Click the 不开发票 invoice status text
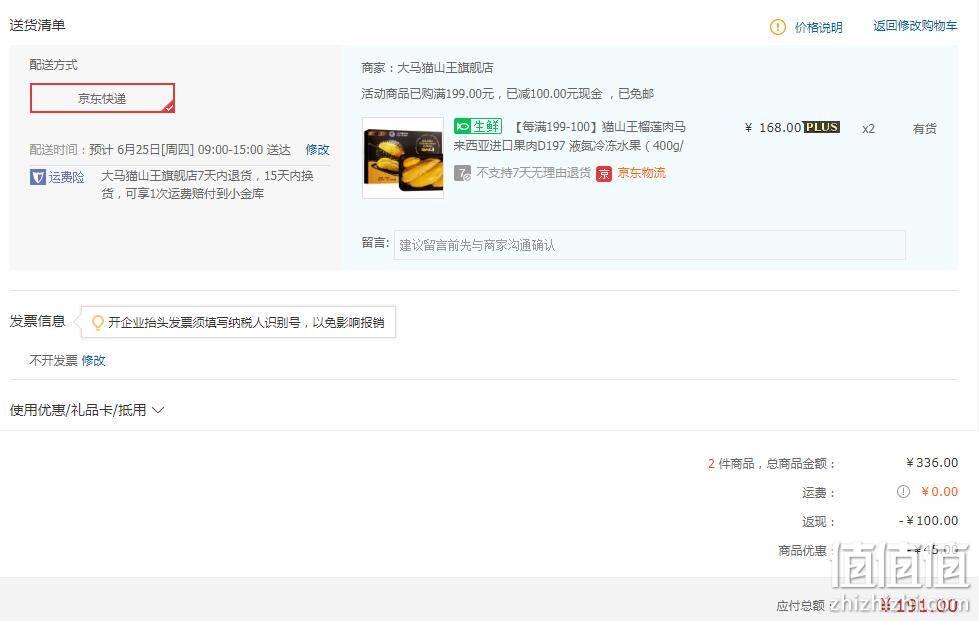 [x=54, y=361]
